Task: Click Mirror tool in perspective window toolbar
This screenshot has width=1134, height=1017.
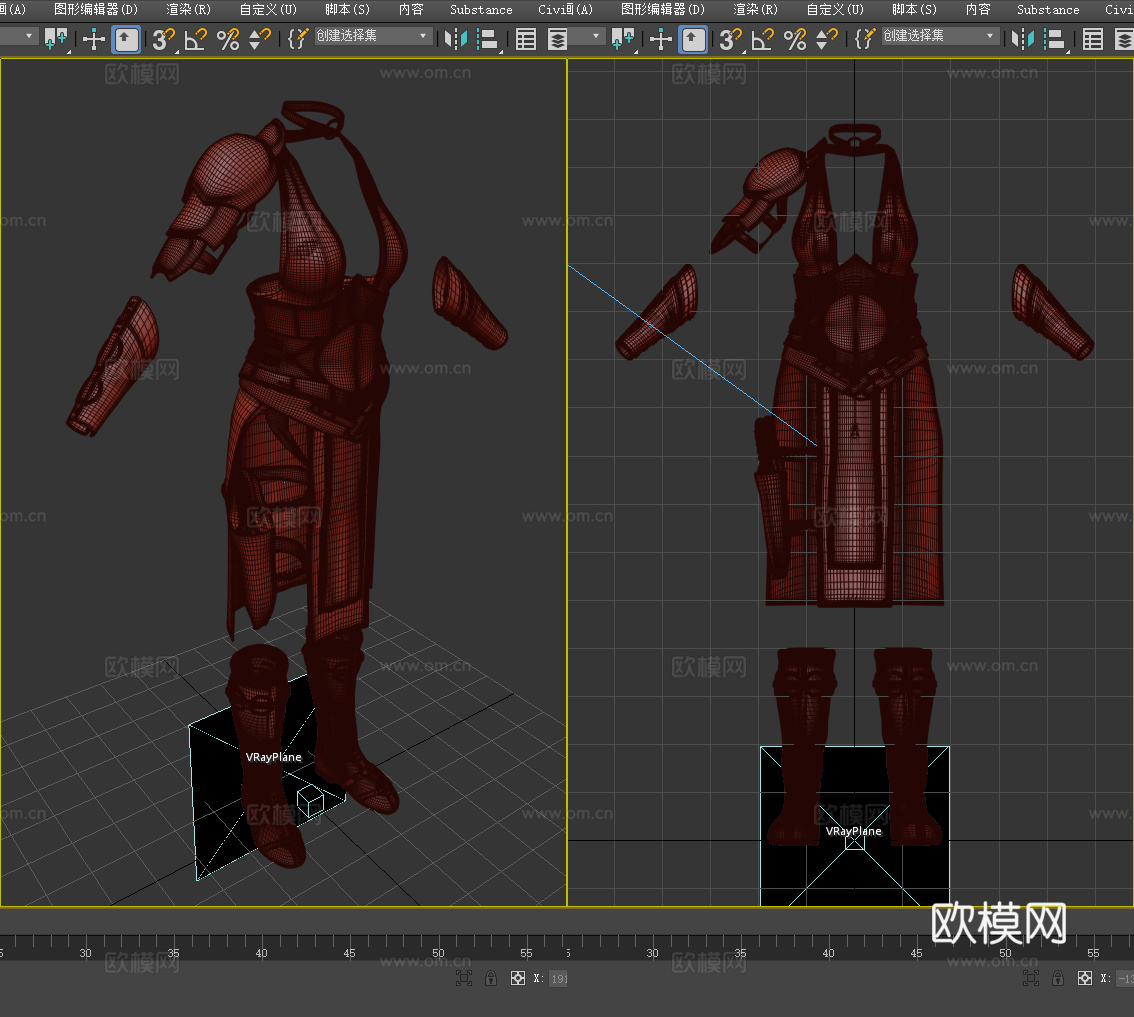Action: coord(456,39)
